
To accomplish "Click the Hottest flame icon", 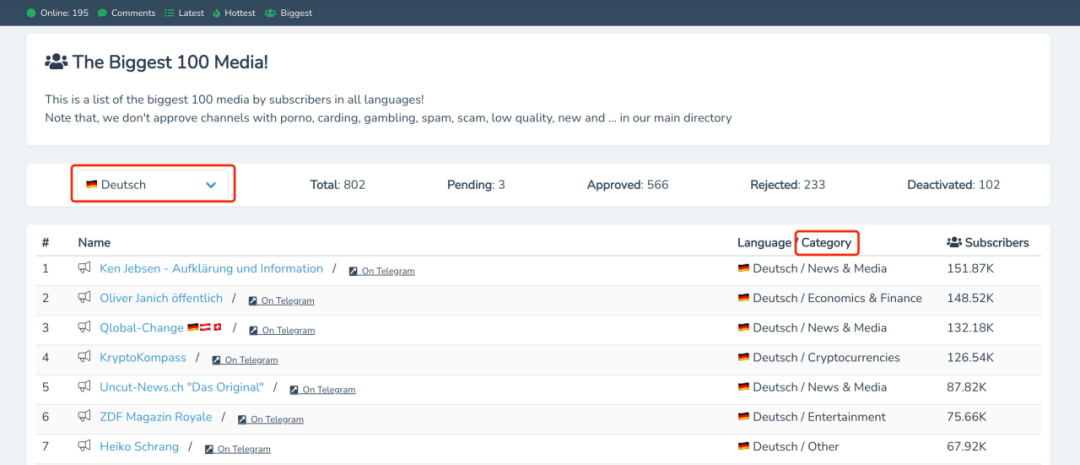I will [221, 13].
